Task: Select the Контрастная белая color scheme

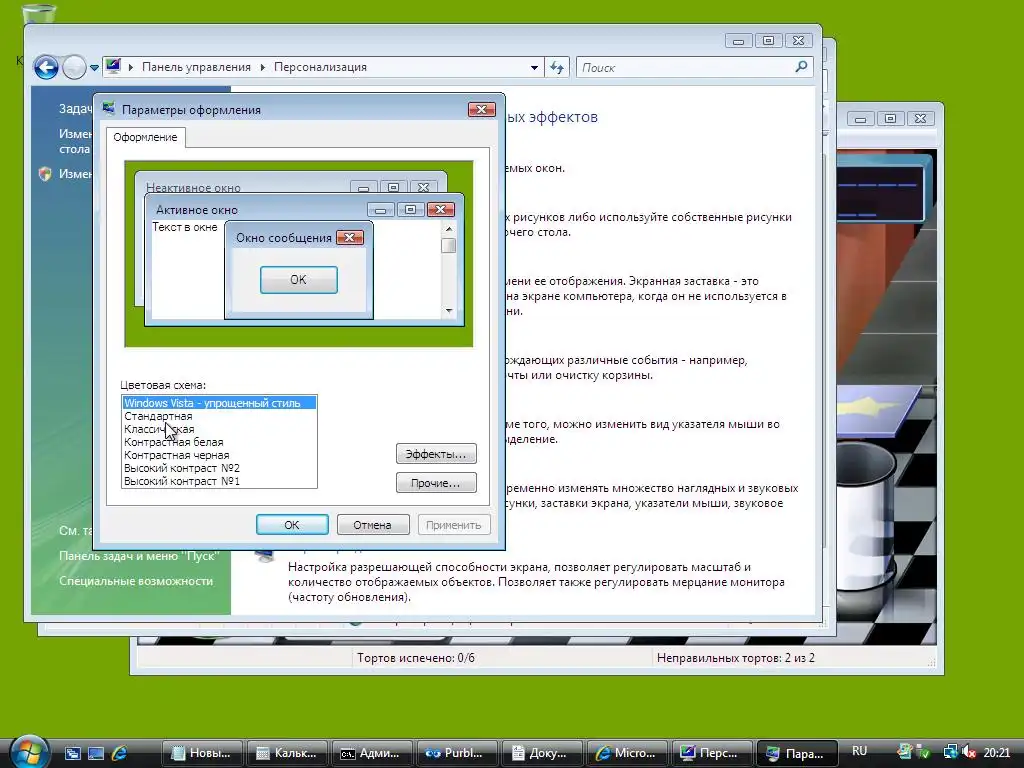Action: click(219, 442)
